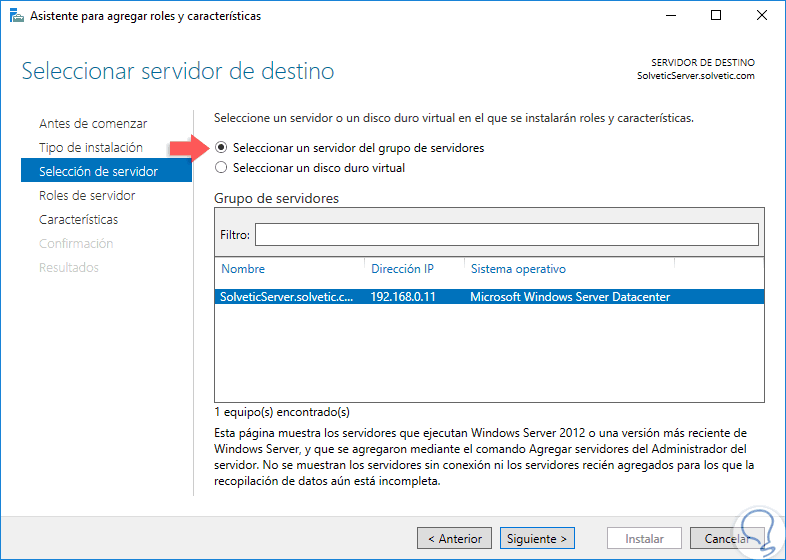Screen dimensions: 786x560
Task: Click the Microsoft Windows Server Datacenter cell
Action: tap(570, 297)
